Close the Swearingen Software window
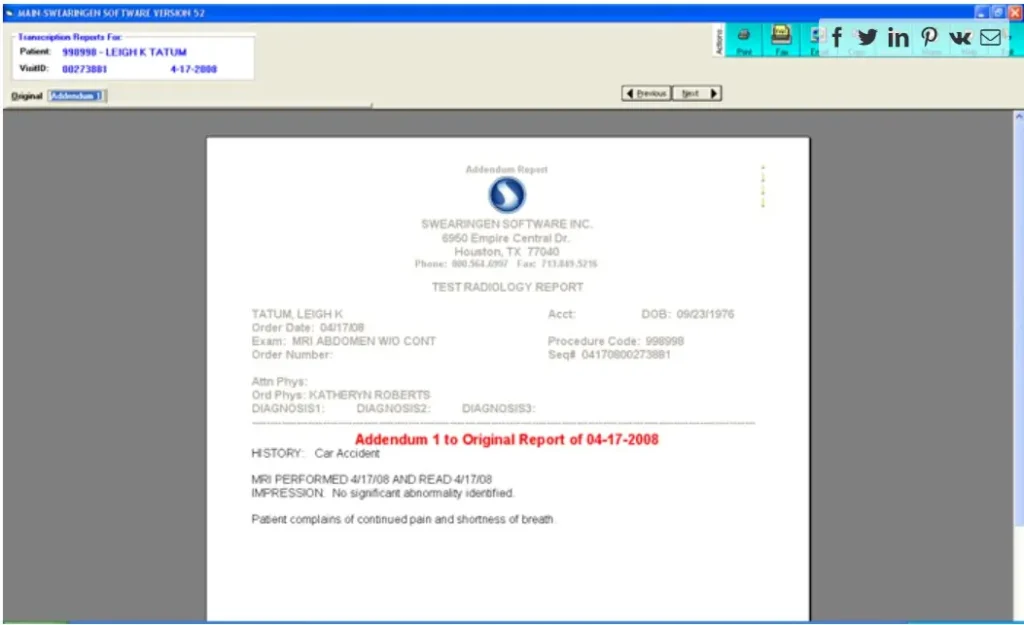 click(1014, 12)
